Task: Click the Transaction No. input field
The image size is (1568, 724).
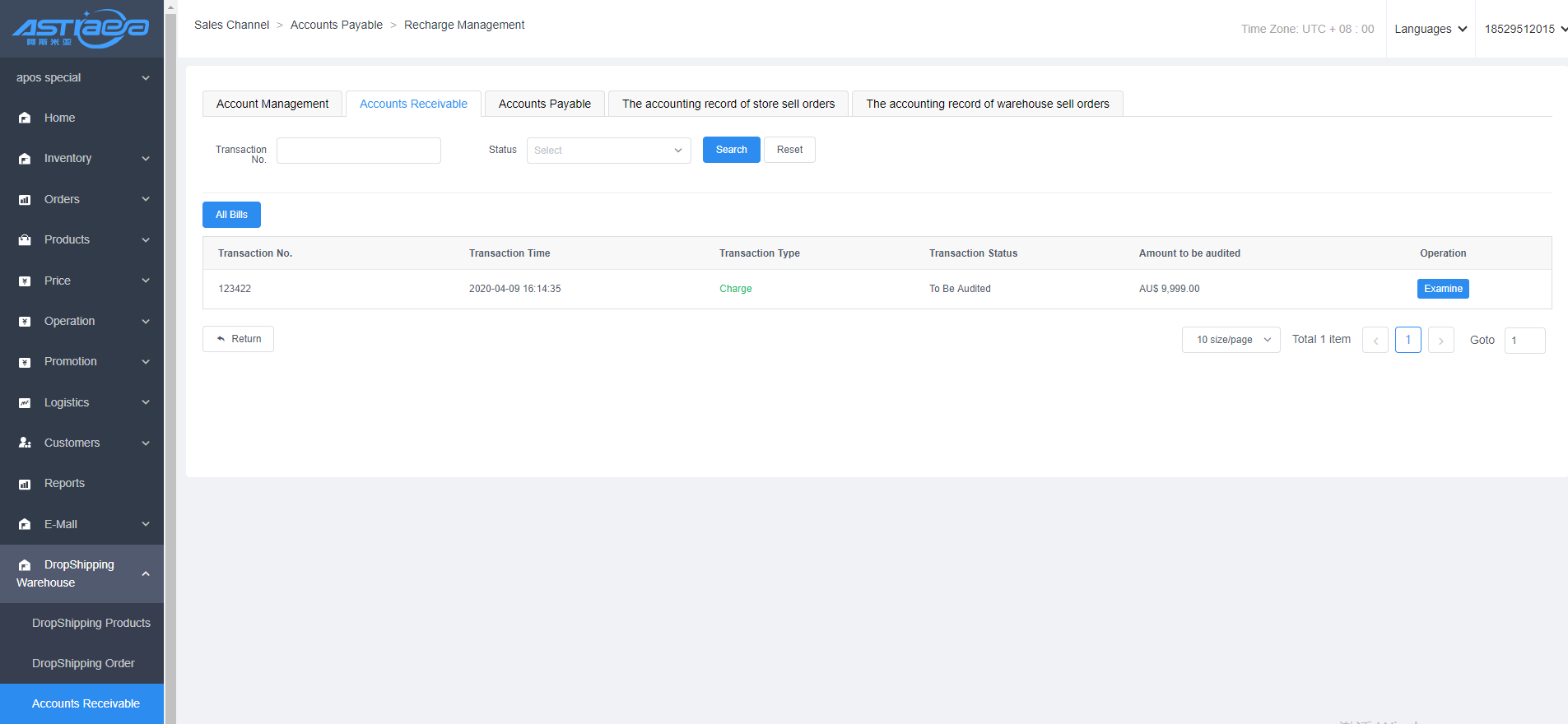Action: pyautogui.click(x=358, y=151)
